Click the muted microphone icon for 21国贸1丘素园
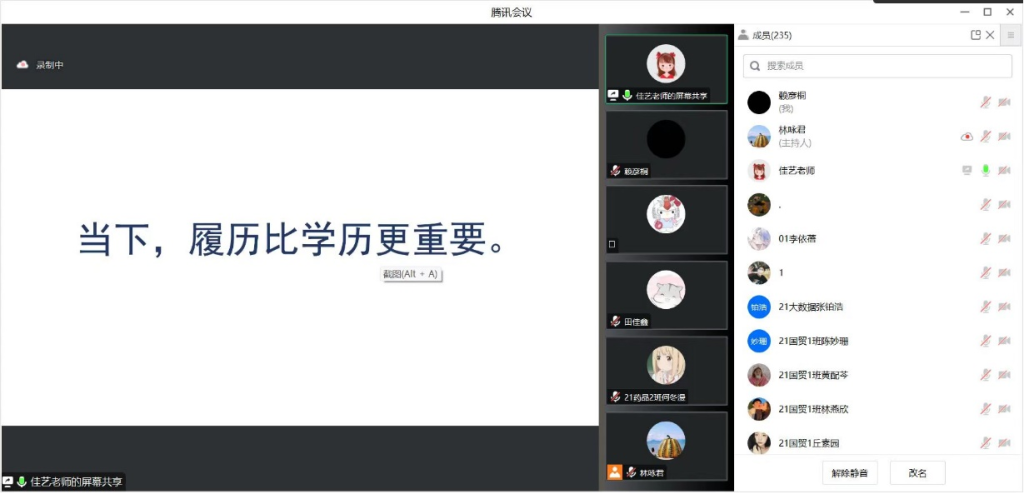Viewport: 1024px width, 494px height. 985,443
